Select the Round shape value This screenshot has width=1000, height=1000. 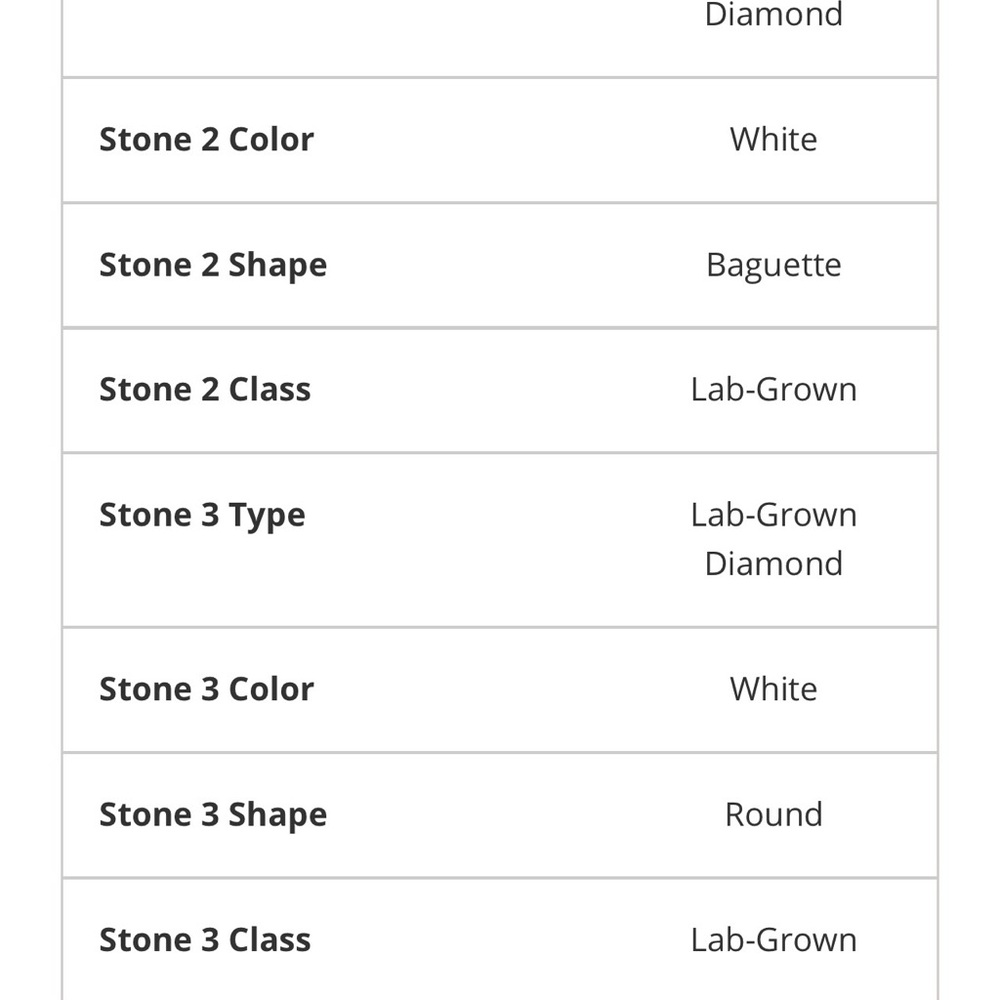773,815
